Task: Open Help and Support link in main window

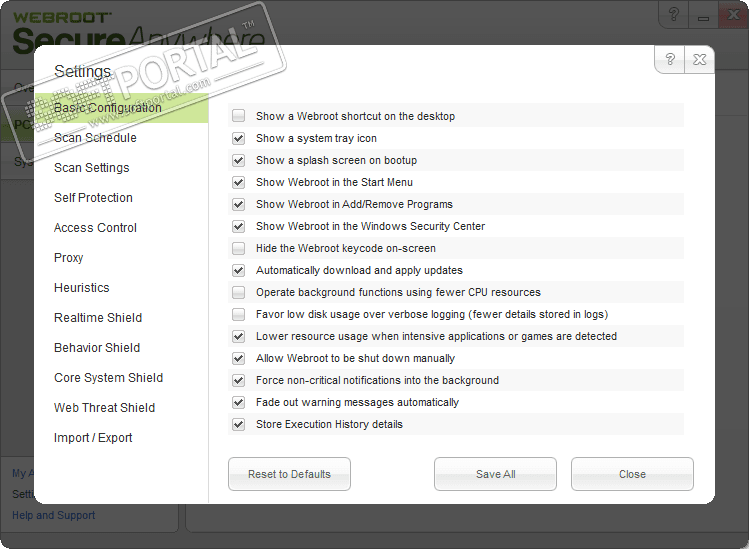Action: coord(54,515)
